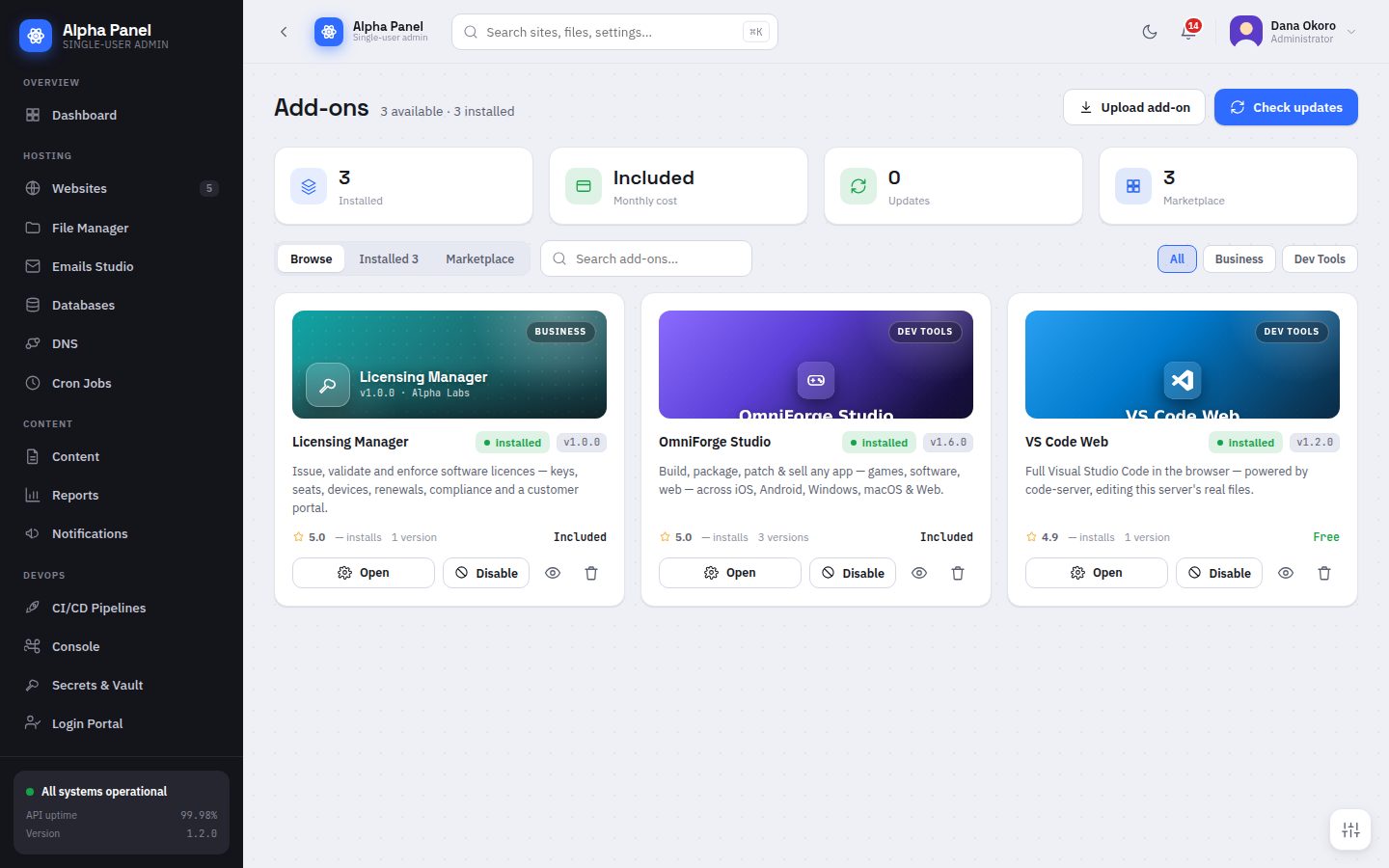The height and width of the screenshot is (868, 1389).
Task: Disable the OmniForge Studio add-on
Action: (x=853, y=573)
